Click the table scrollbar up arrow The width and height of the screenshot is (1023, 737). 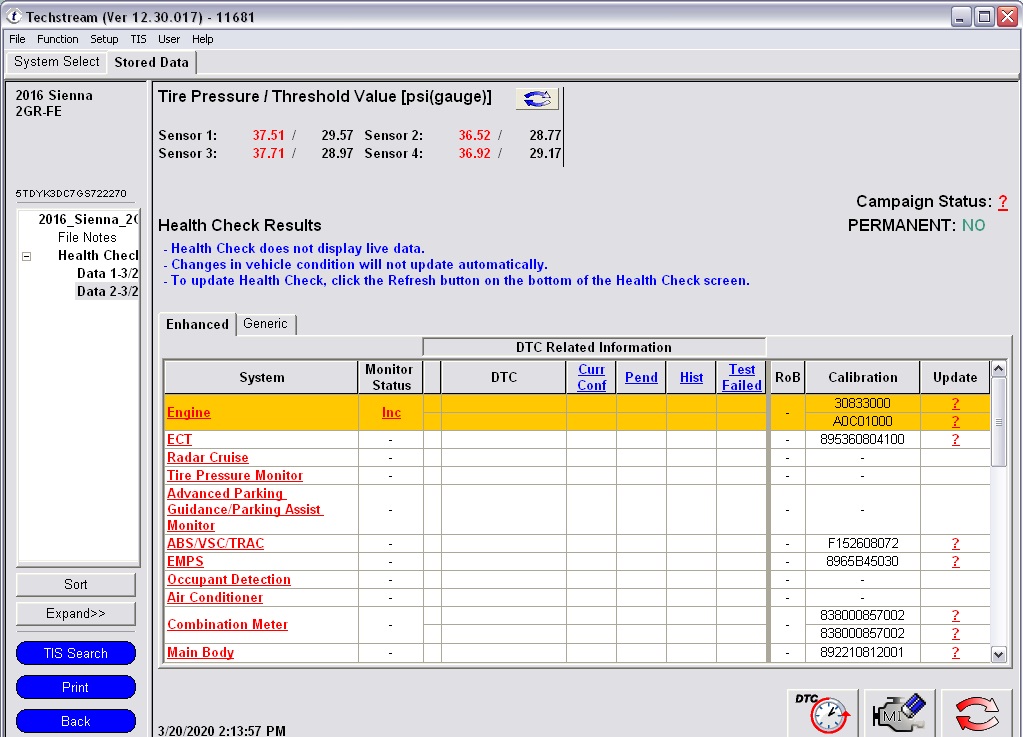(x=998, y=369)
